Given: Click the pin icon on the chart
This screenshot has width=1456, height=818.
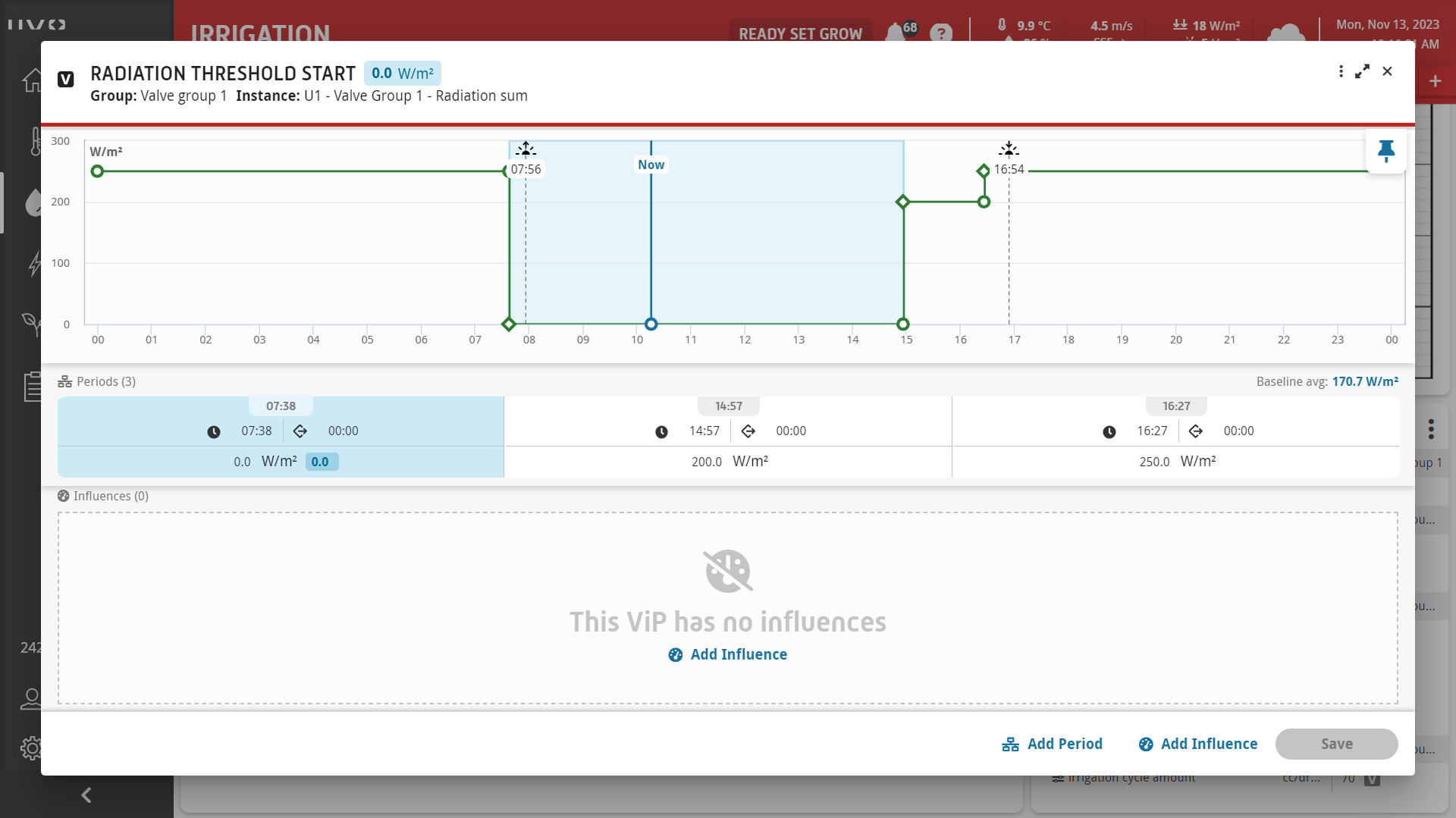Looking at the screenshot, I should point(1385,151).
